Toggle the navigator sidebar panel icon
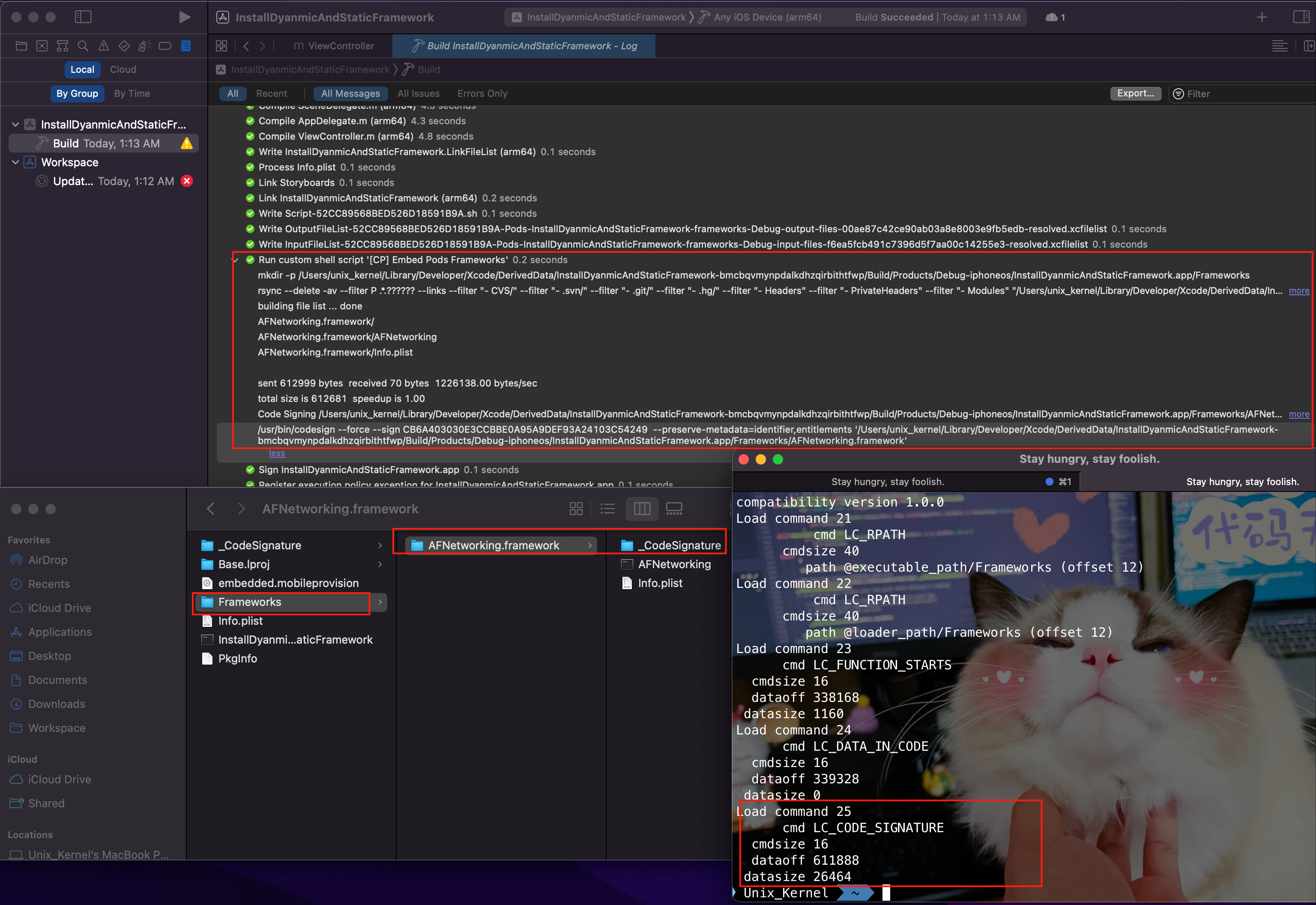Screen dimensions: 1316x905 [x=83, y=17]
